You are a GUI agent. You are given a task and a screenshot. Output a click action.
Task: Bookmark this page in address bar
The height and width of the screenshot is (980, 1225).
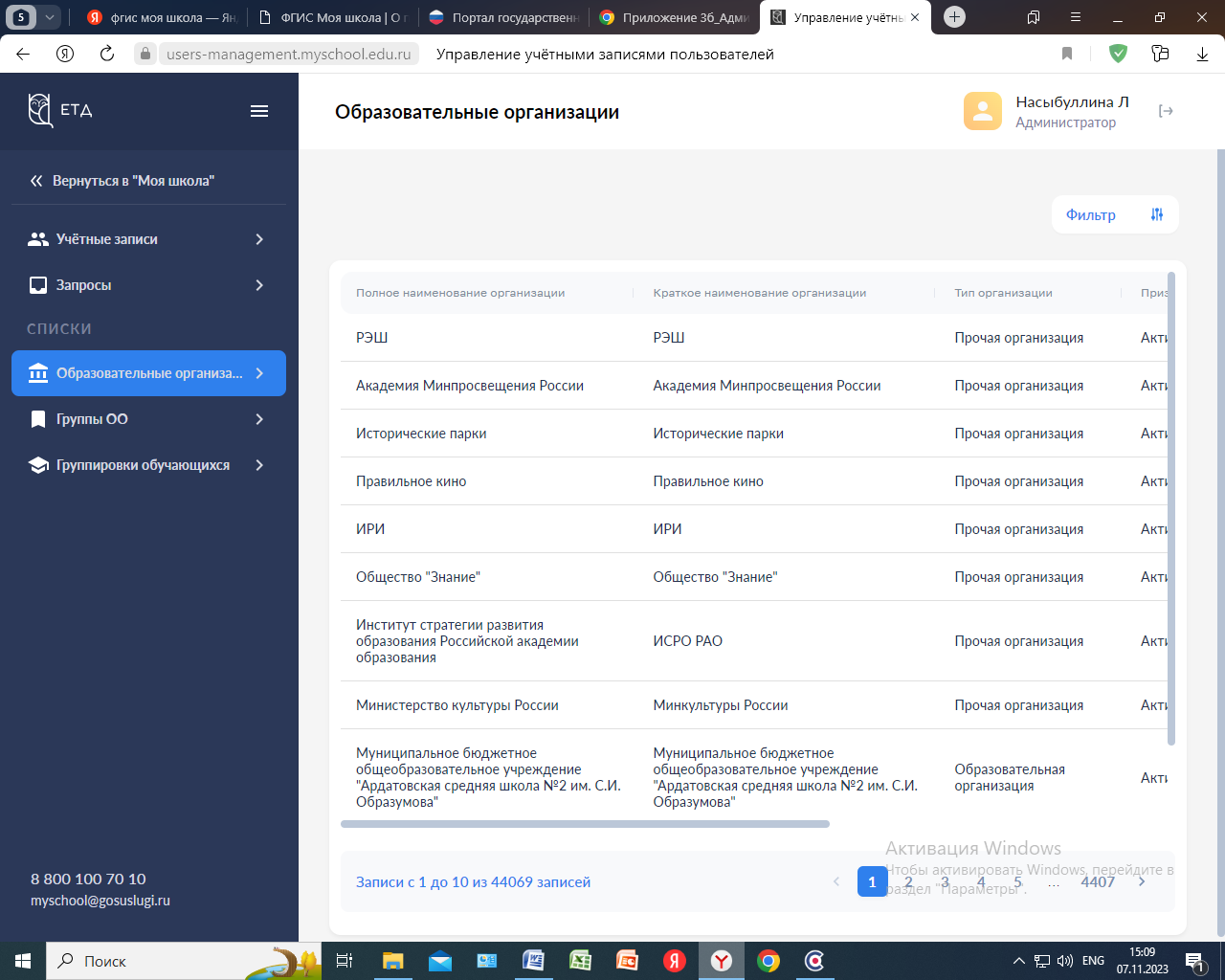1067,54
